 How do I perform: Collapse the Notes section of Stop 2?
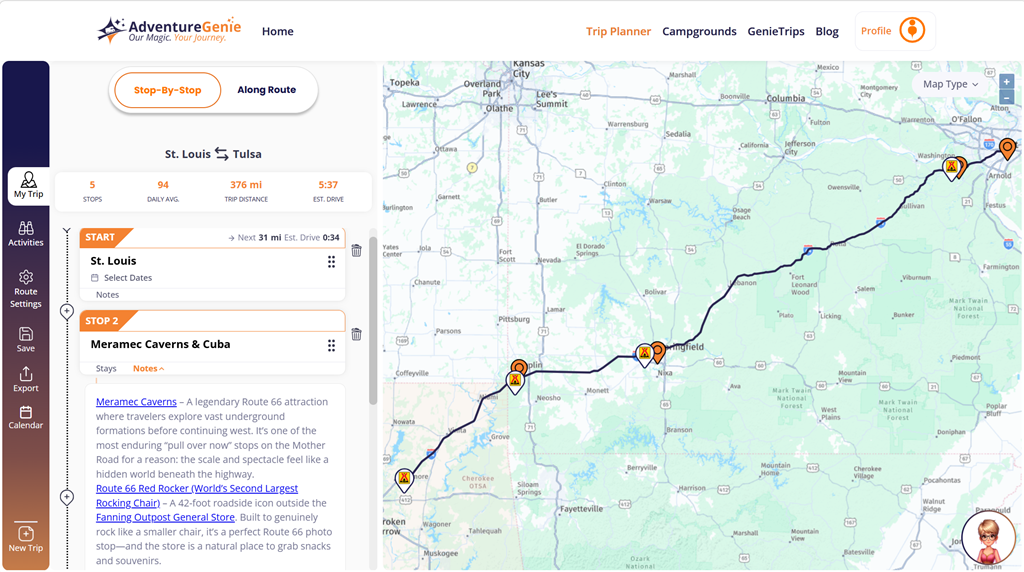coord(149,369)
